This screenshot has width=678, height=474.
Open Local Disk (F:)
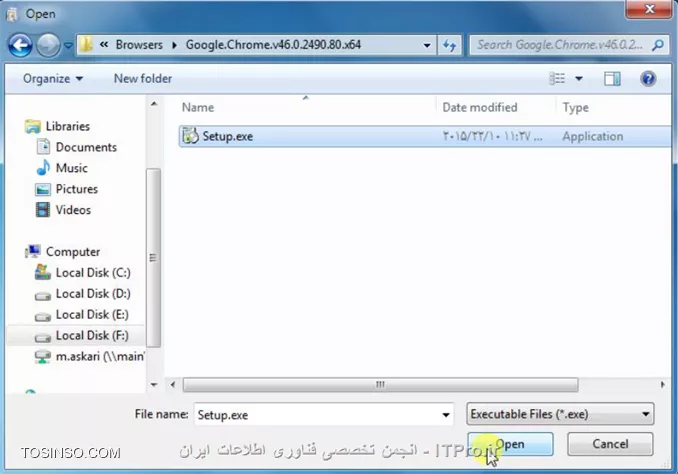pyautogui.click(x=92, y=336)
